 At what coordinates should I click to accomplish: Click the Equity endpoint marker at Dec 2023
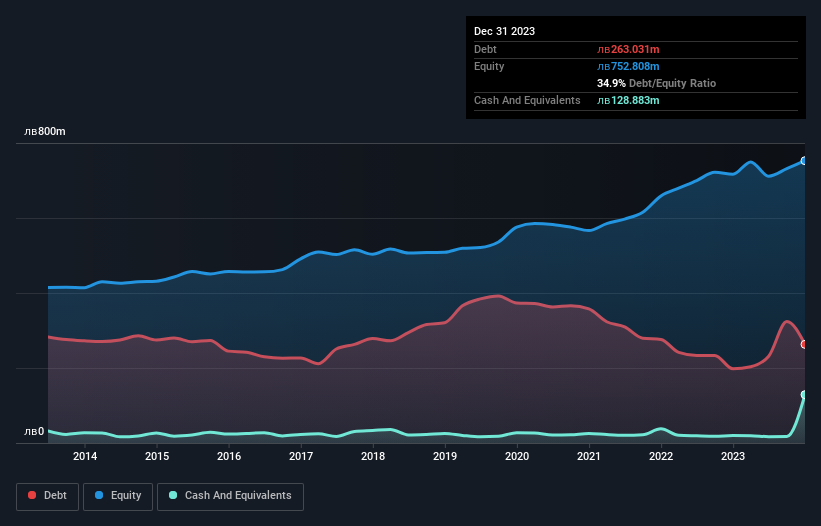coord(804,161)
